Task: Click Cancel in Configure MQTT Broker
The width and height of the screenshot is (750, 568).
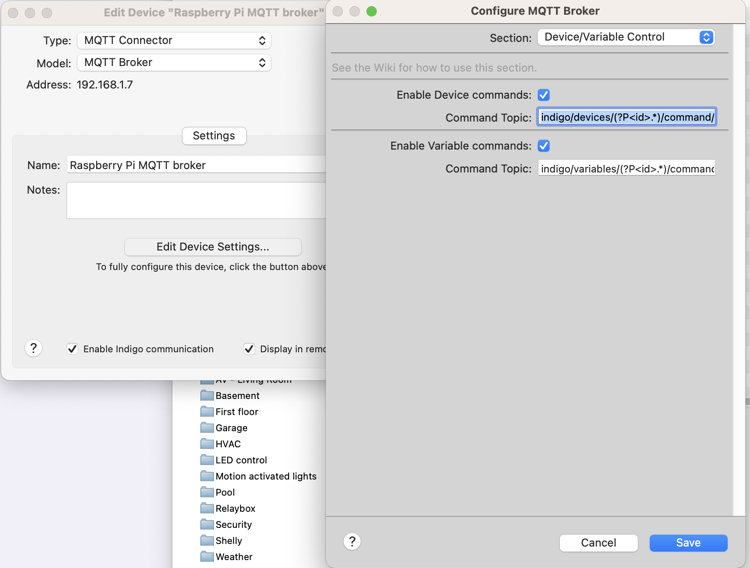Action: point(598,543)
